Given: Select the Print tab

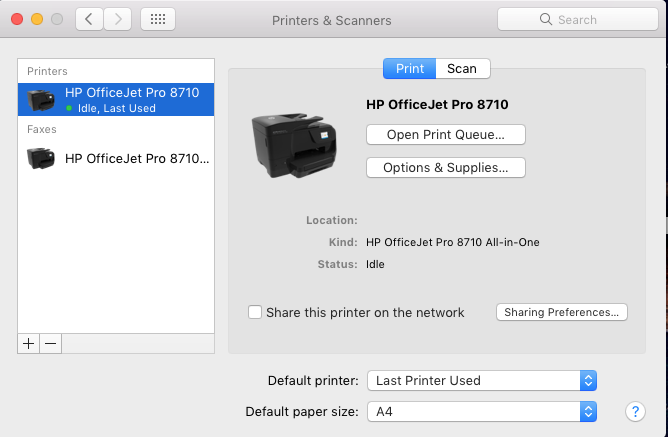Looking at the screenshot, I should pos(409,69).
